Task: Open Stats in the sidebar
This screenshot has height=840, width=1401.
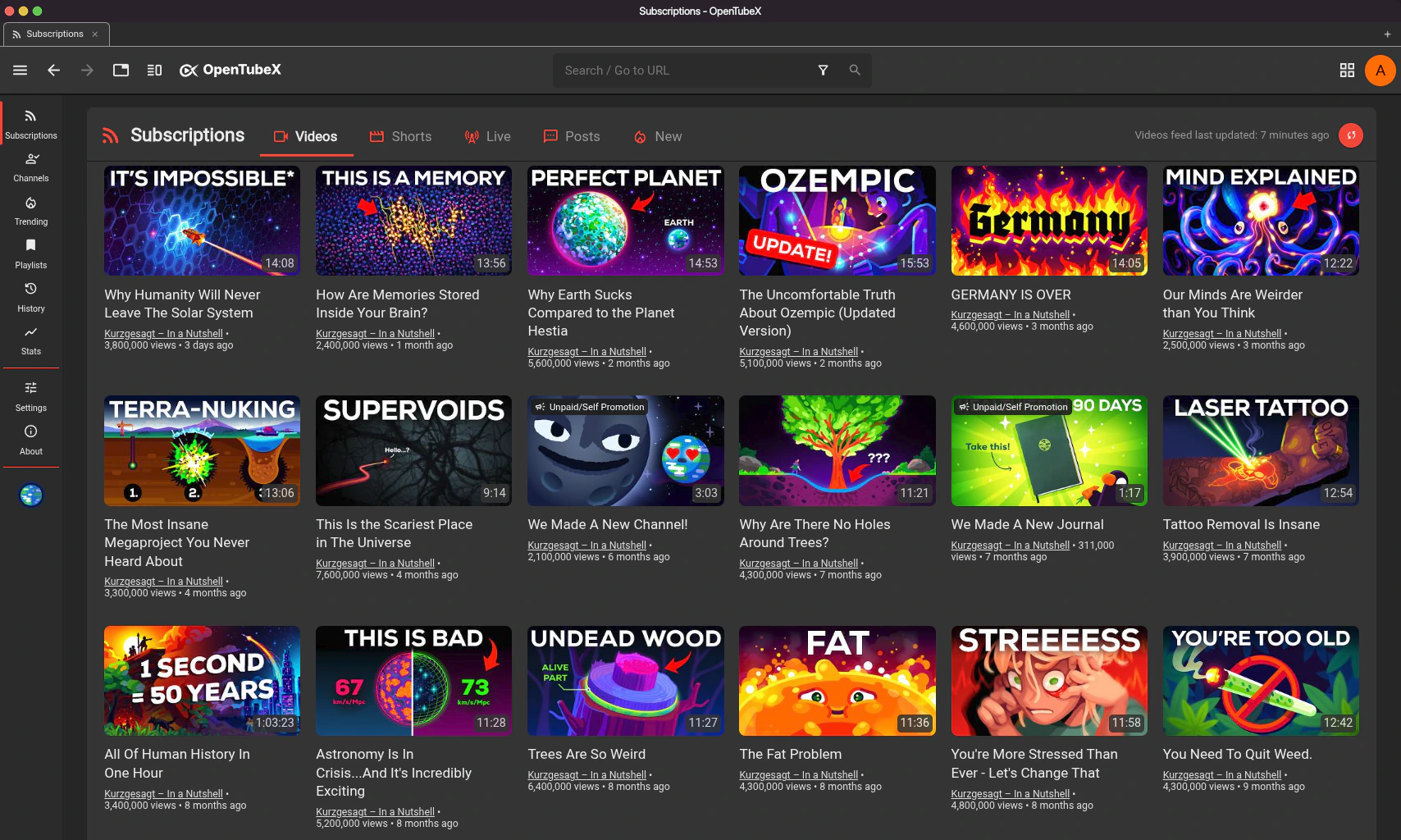Action: pyautogui.click(x=31, y=340)
